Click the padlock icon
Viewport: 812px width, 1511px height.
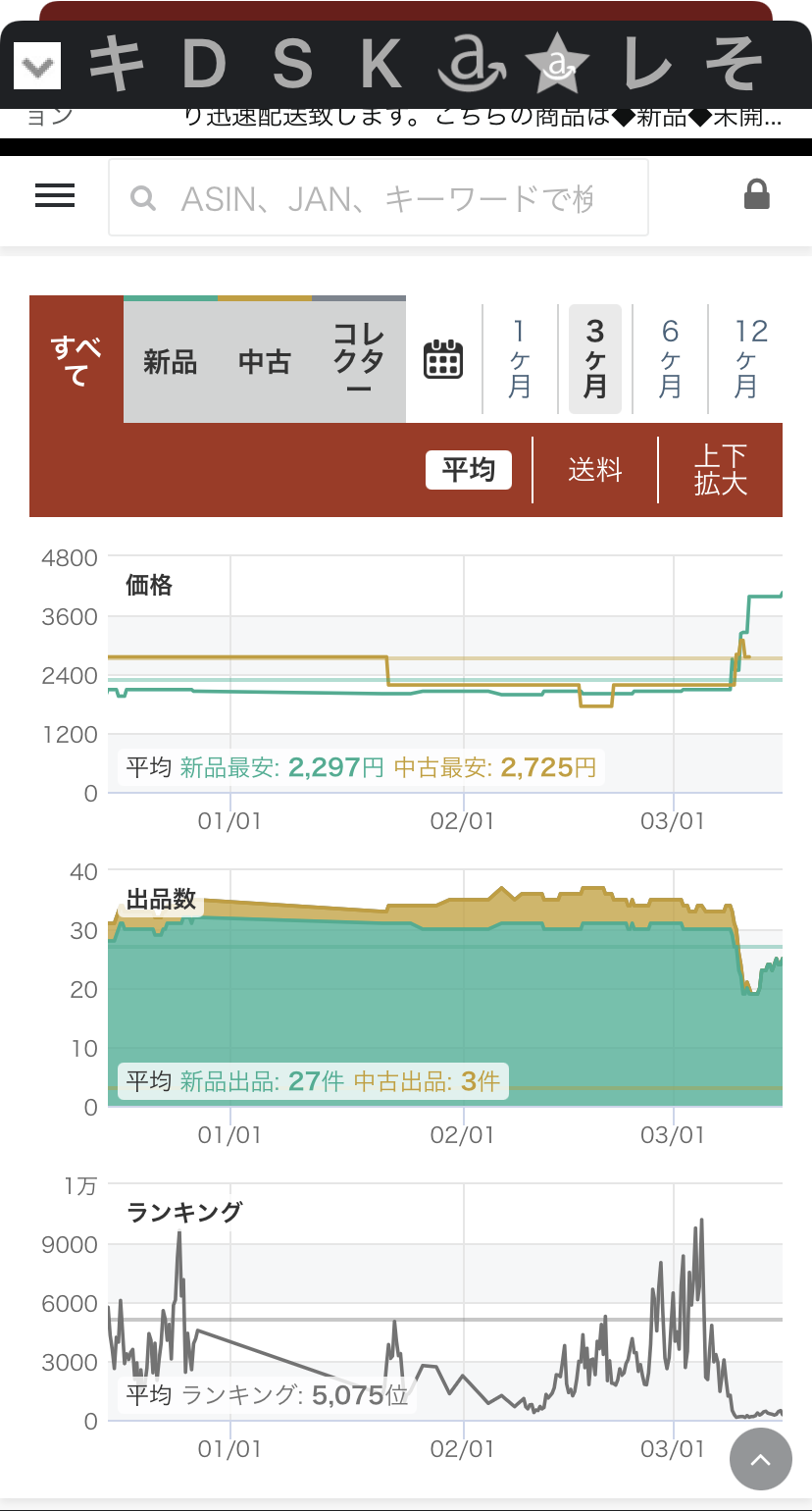point(756,194)
